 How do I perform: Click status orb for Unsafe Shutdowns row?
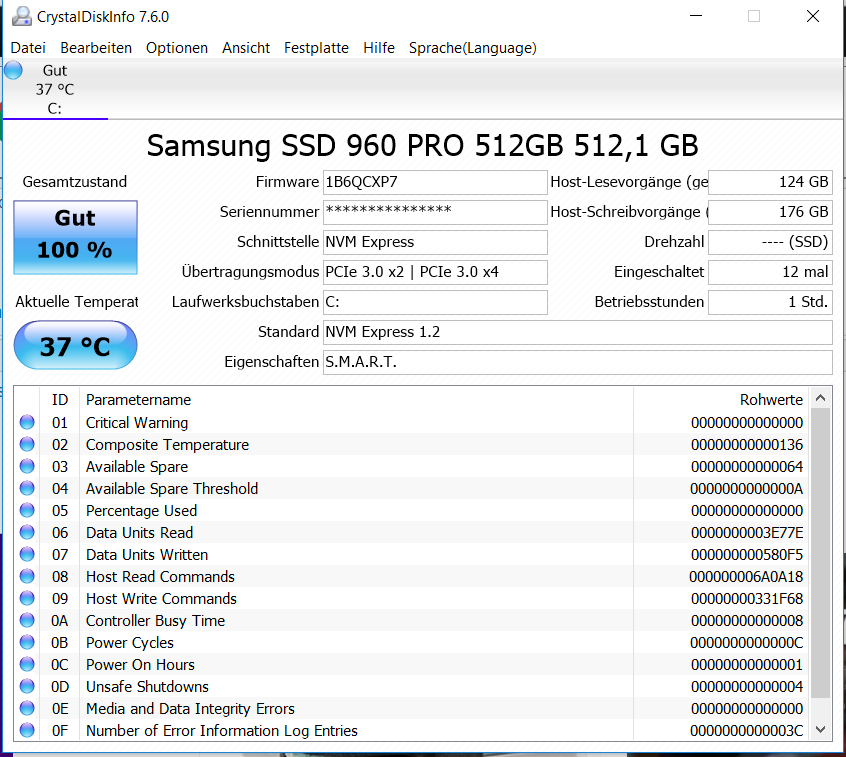pyautogui.click(x=27, y=686)
